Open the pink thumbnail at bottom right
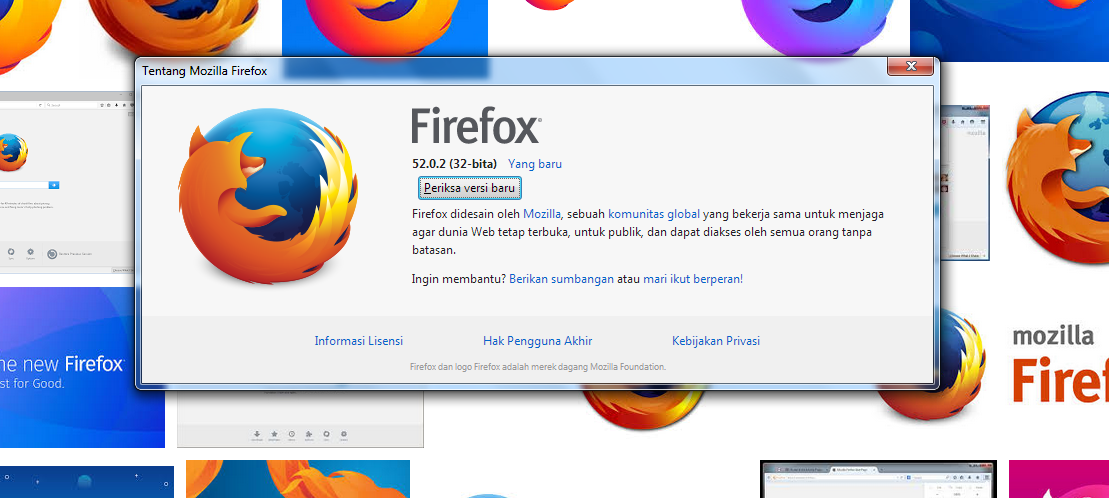Viewport: 1109px width, 498px height. pos(1059,480)
